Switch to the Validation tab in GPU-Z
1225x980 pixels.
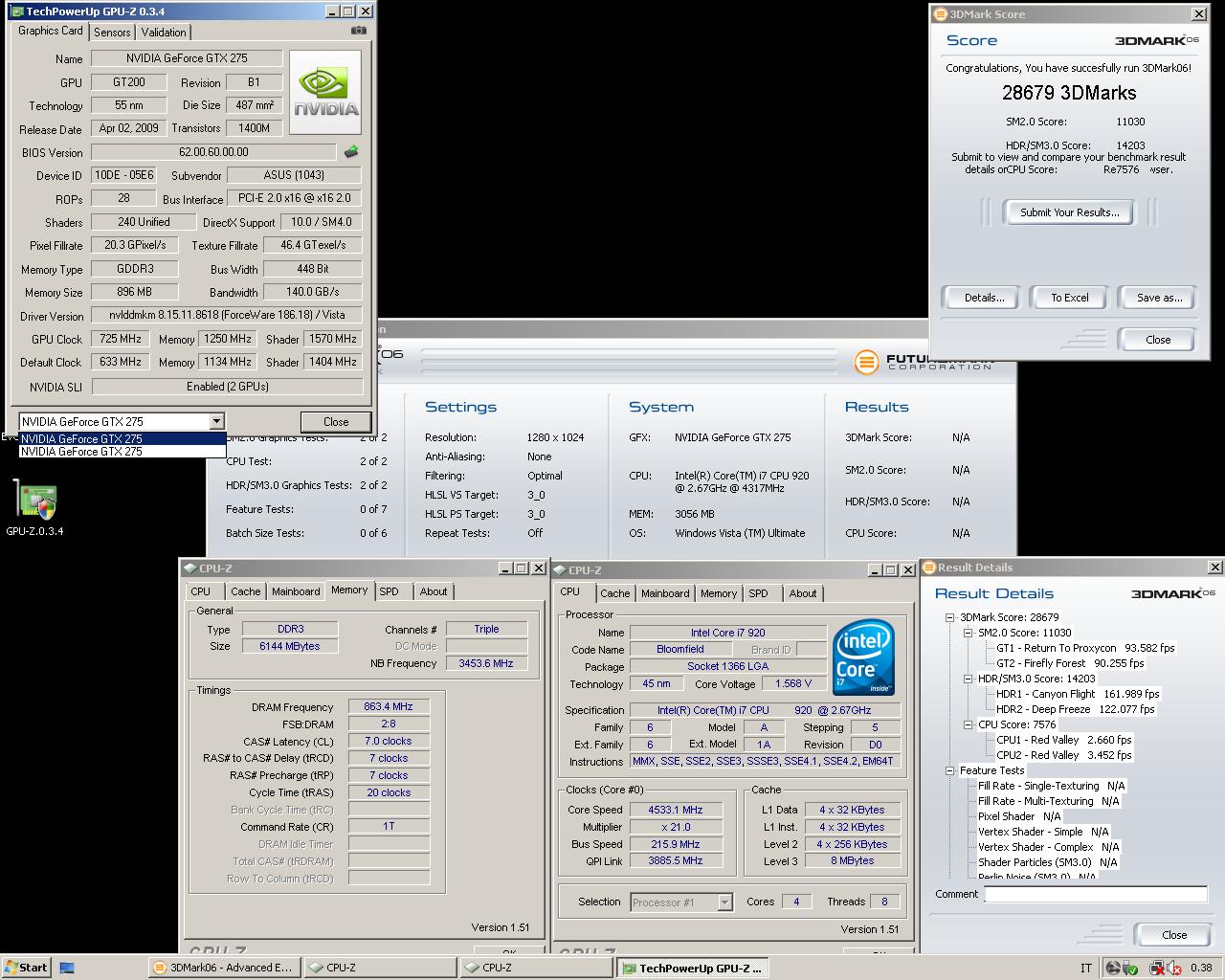coord(164,32)
